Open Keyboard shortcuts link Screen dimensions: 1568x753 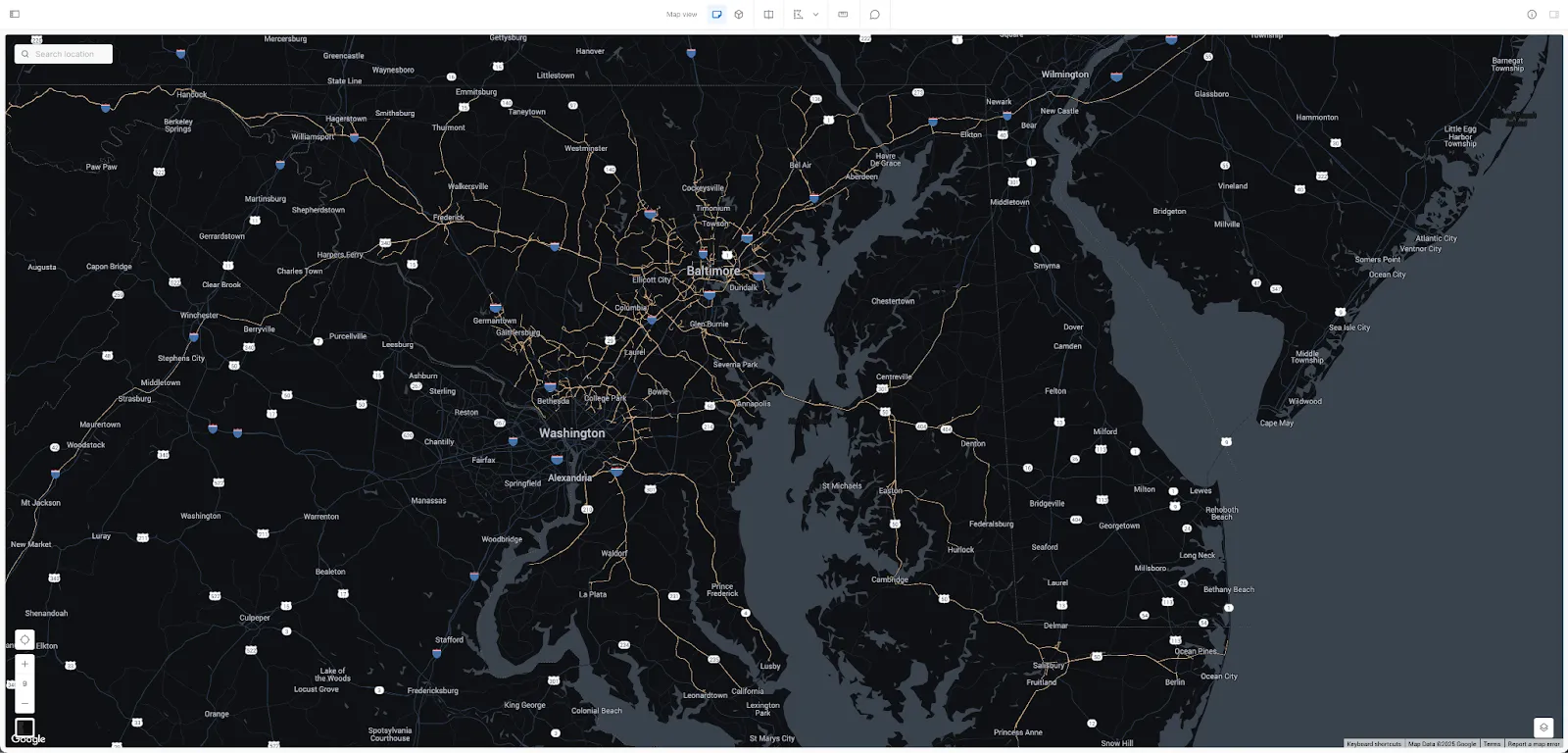click(1374, 744)
